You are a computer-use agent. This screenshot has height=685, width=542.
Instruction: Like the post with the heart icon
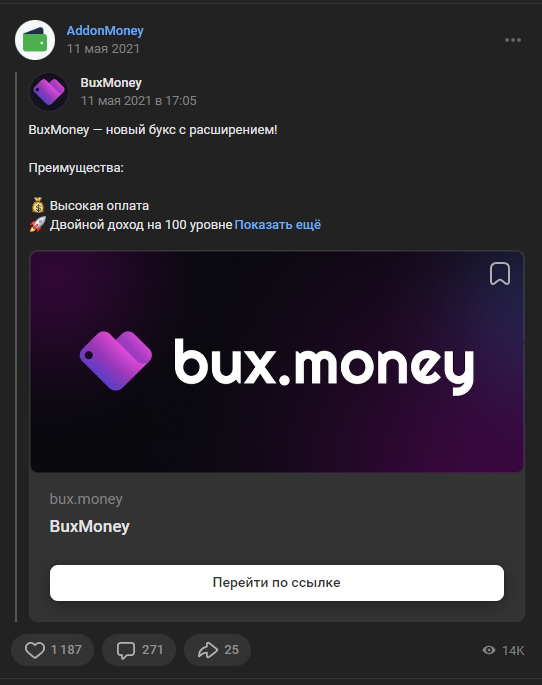(x=35, y=650)
